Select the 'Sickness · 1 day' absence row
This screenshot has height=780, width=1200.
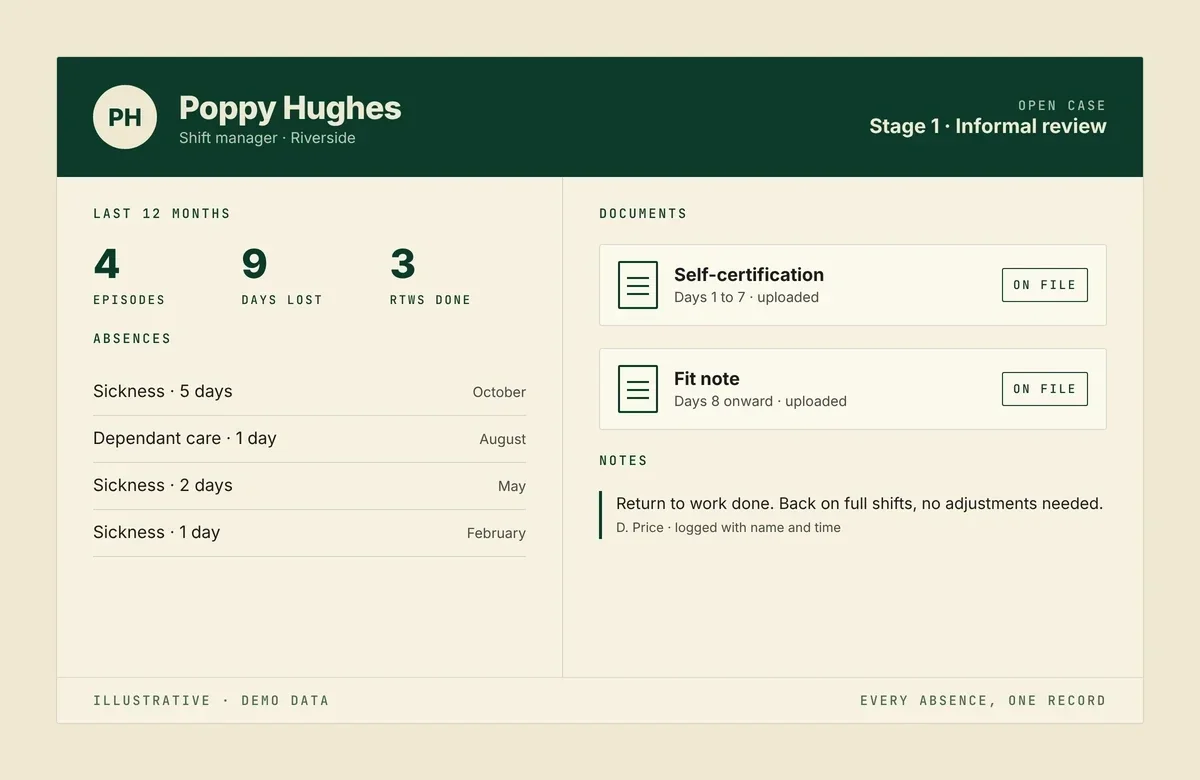point(309,533)
